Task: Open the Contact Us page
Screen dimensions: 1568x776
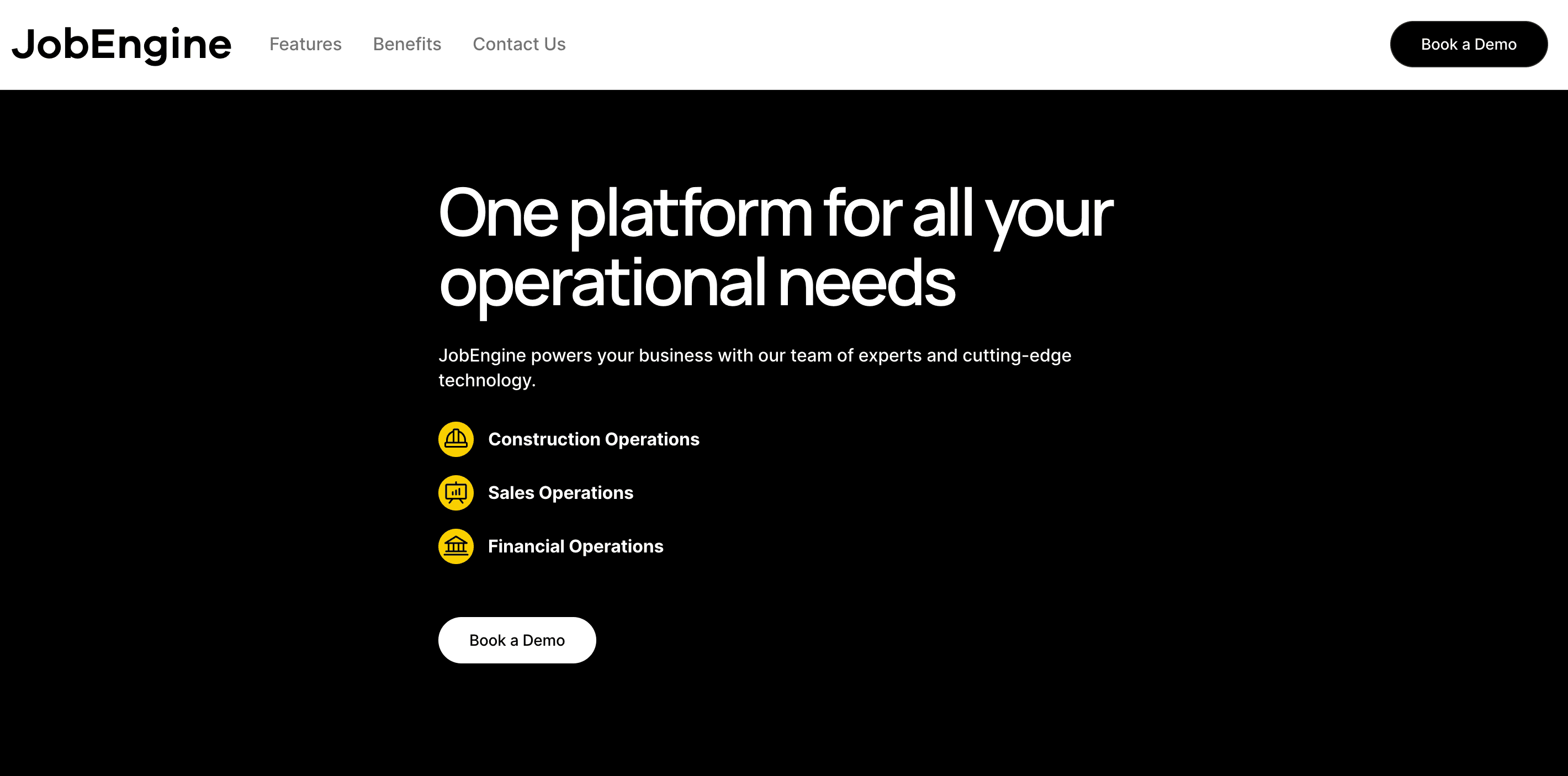Action: pos(518,44)
